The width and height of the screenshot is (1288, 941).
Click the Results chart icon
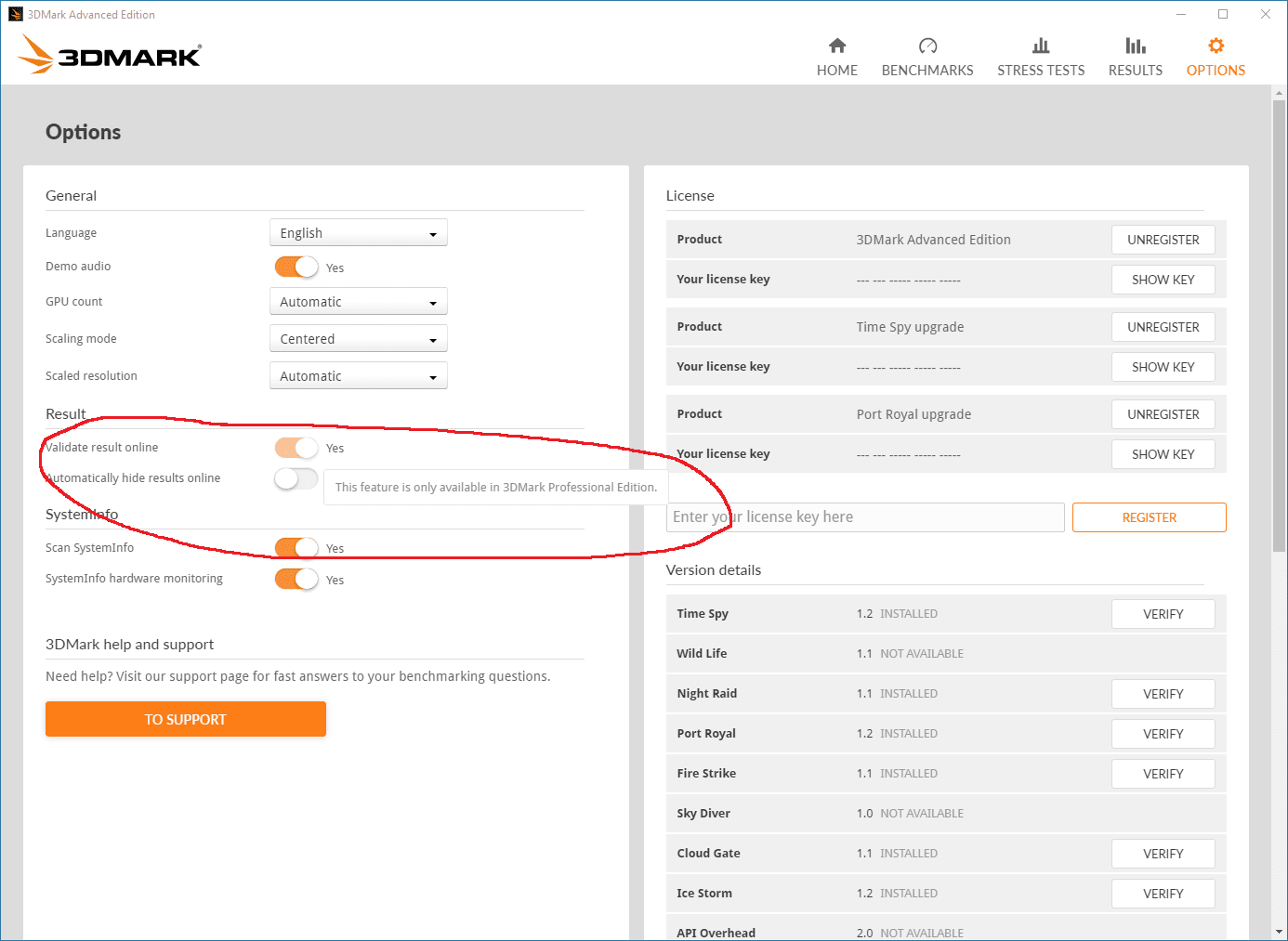click(1136, 46)
